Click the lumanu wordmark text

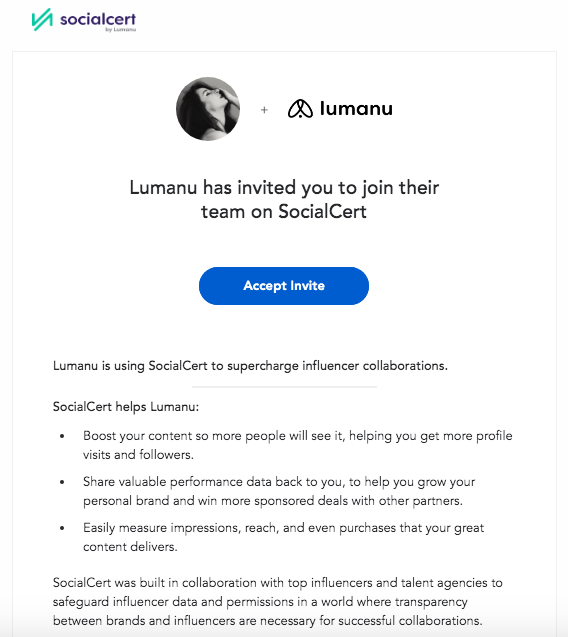(356, 108)
